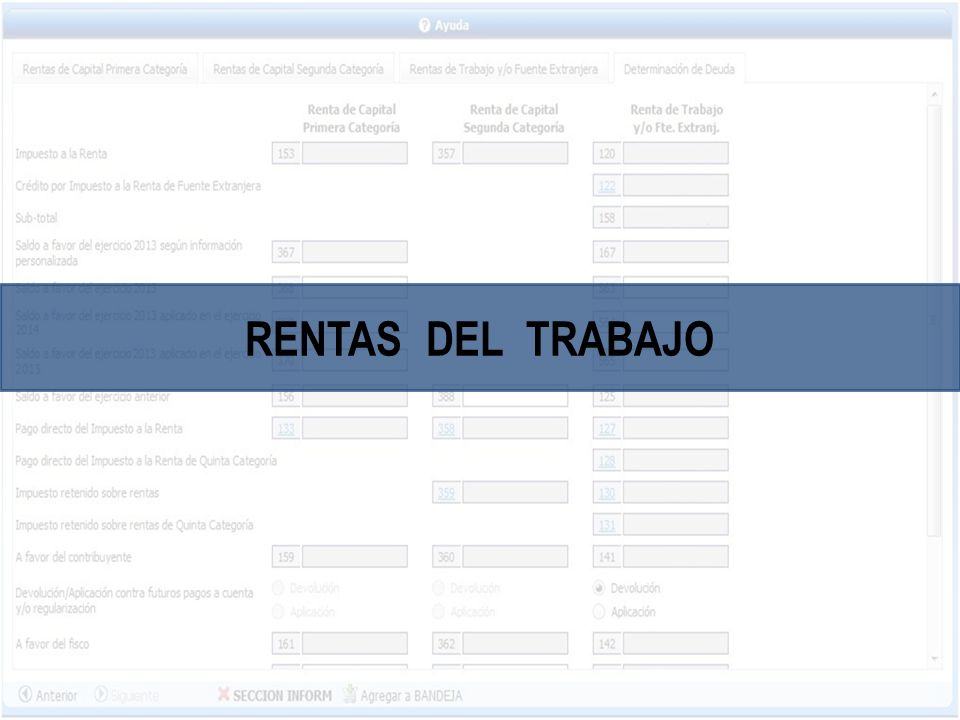Image resolution: width=960 pixels, height=720 pixels.
Task: Click the red X of SECCION INFORM
Action: (223, 694)
